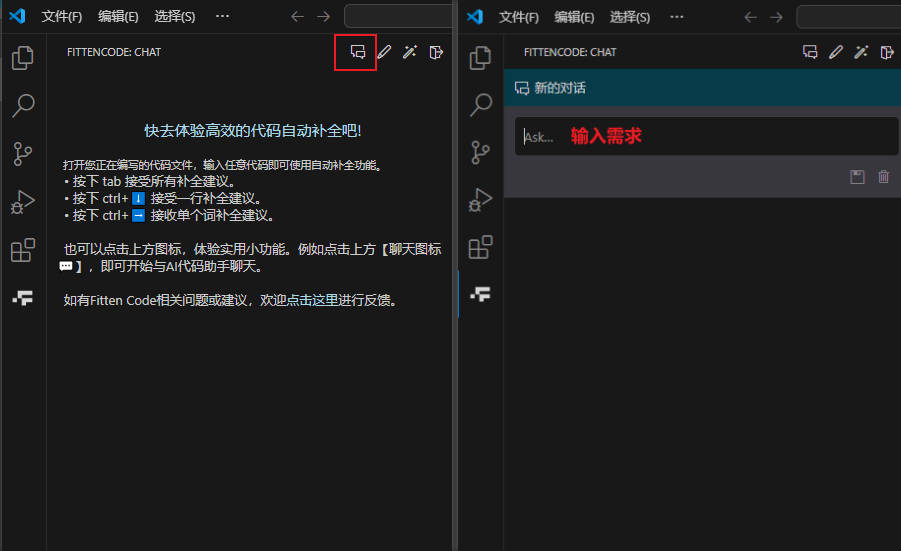This screenshot has height=551, width=901.
Task: Click the command search box in right window
Action: point(849,17)
